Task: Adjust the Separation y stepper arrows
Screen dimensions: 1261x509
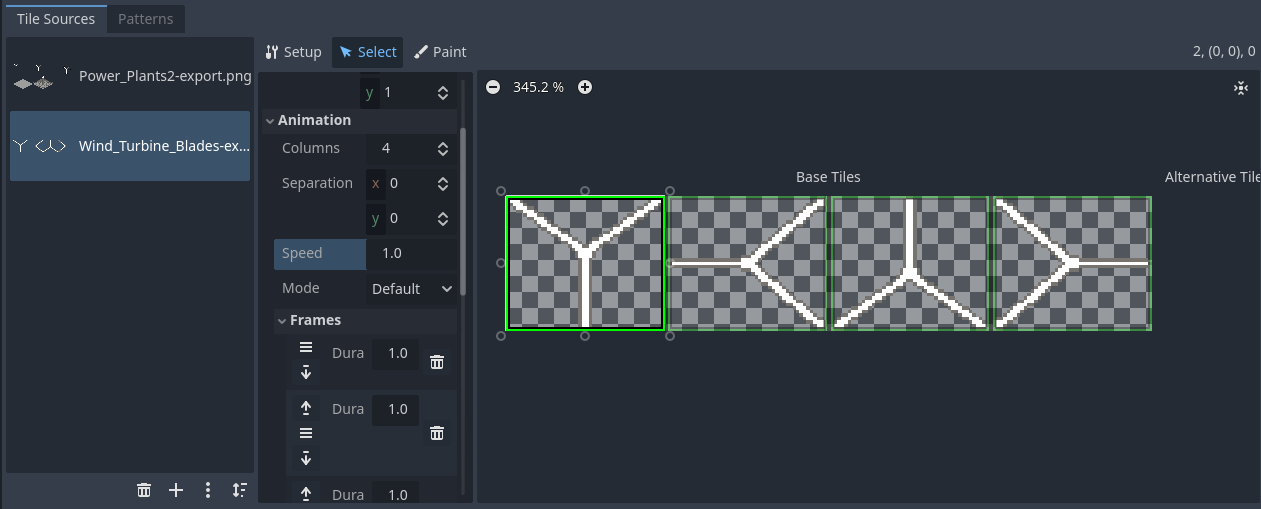Action: [443, 218]
